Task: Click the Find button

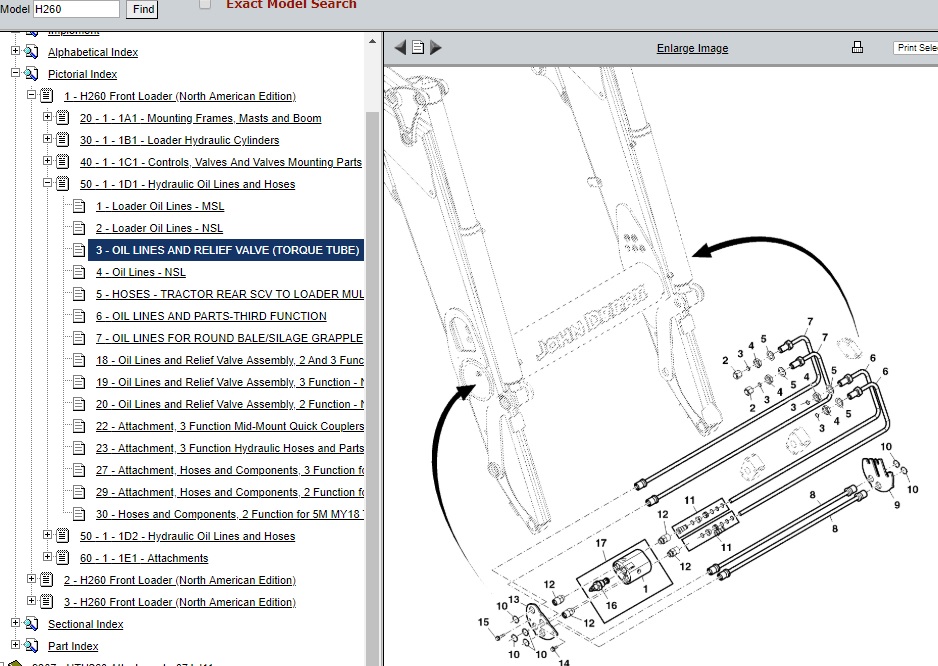Action: click(x=142, y=9)
